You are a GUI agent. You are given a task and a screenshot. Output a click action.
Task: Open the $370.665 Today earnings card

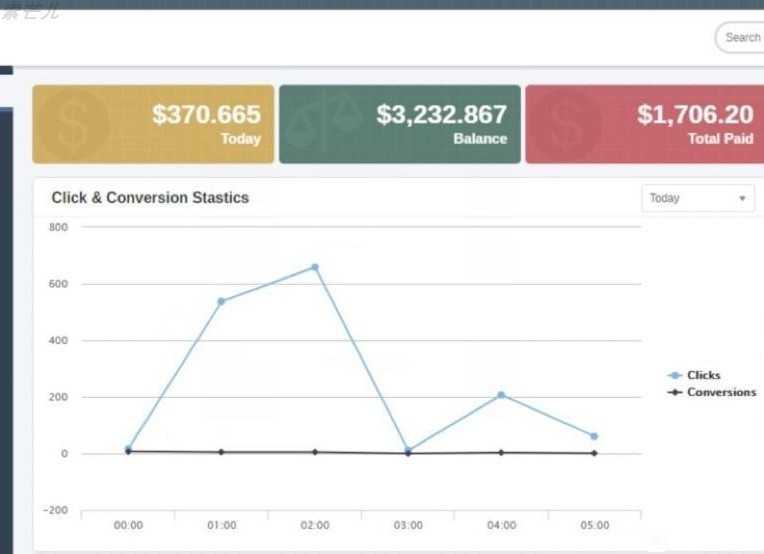(153, 124)
